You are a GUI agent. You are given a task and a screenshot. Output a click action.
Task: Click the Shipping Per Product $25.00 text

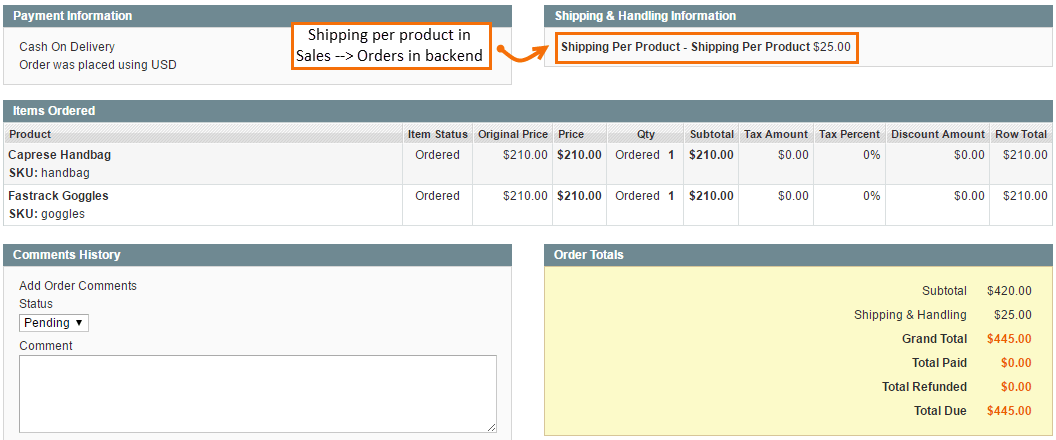705,47
